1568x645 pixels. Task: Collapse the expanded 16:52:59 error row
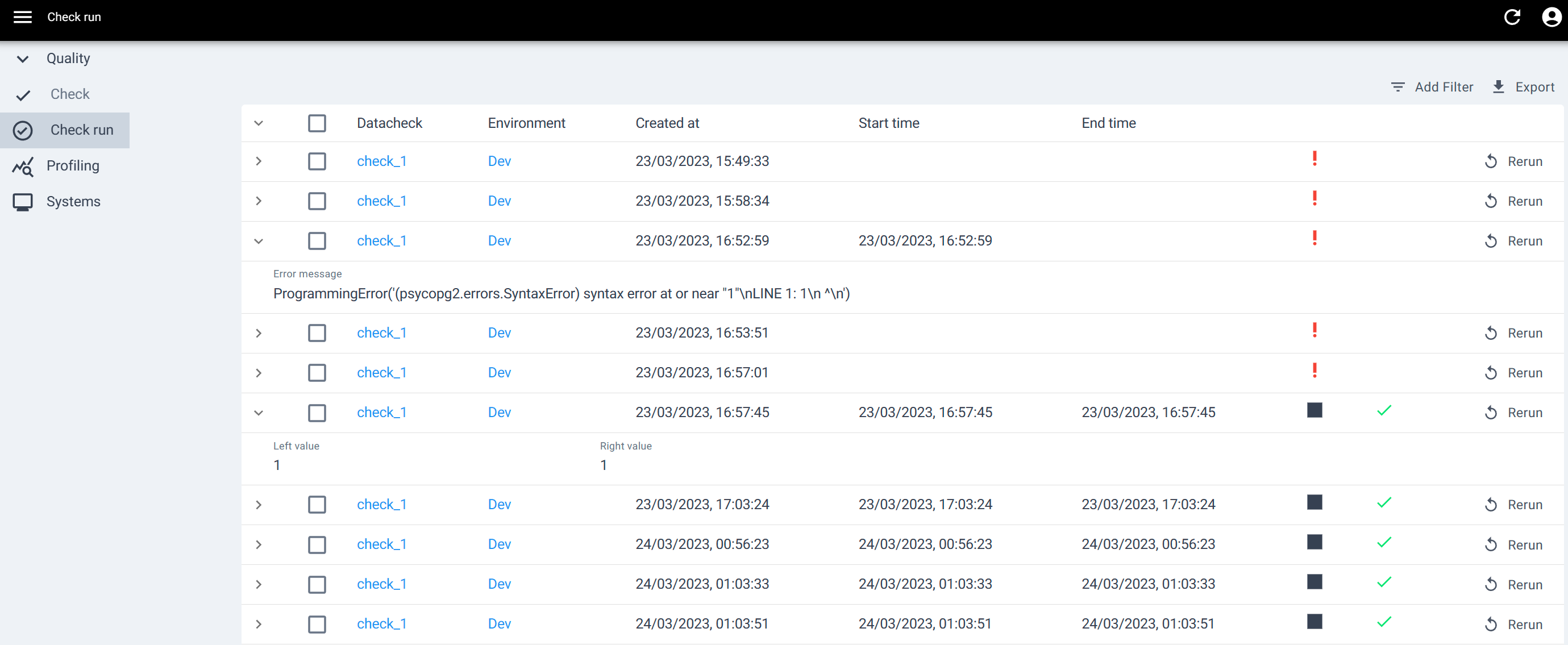coord(259,241)
